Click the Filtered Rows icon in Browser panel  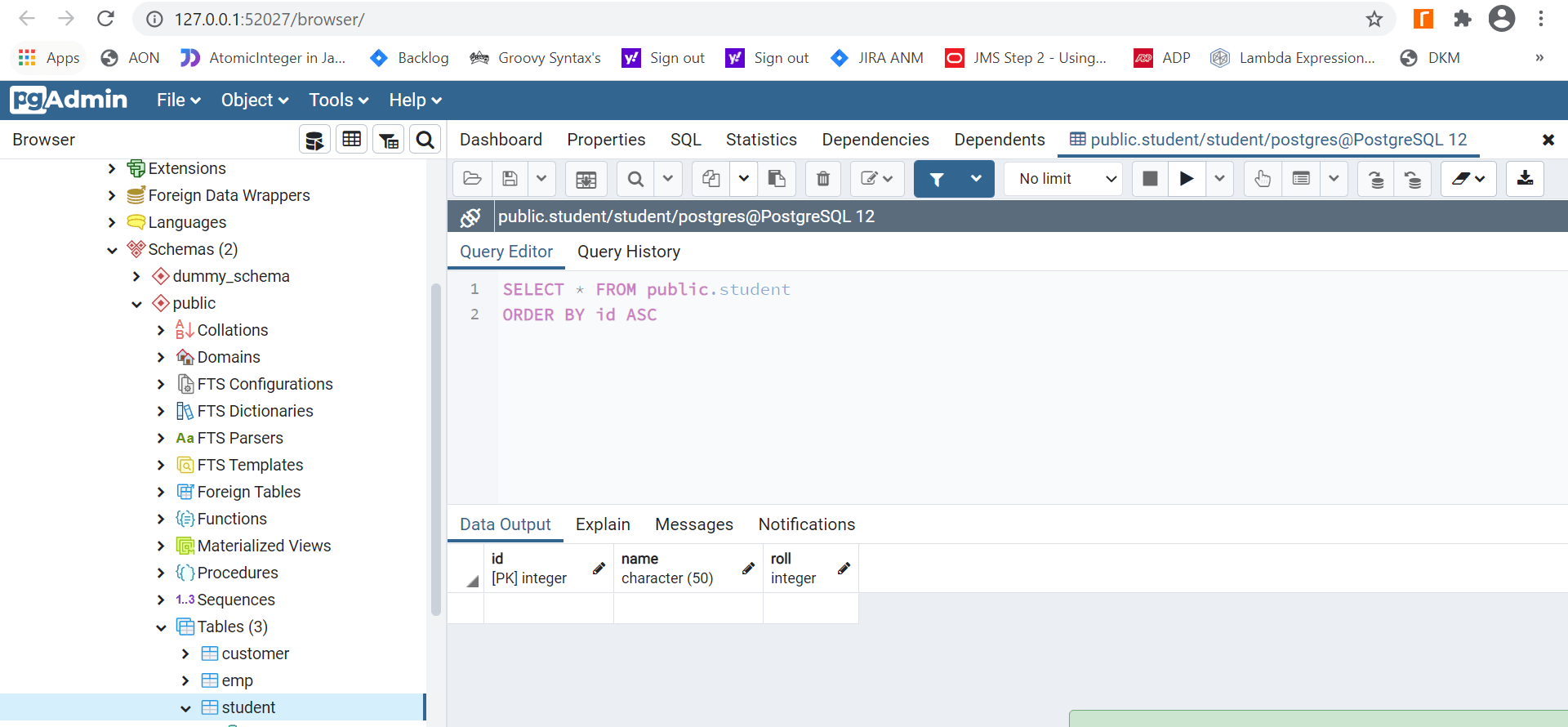[389, 140]
